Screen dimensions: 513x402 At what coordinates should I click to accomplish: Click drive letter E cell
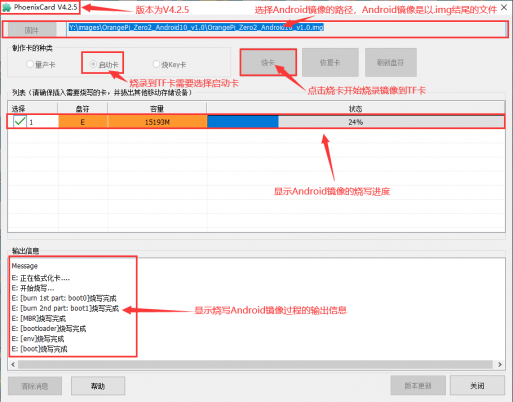(x=83, y=122)
